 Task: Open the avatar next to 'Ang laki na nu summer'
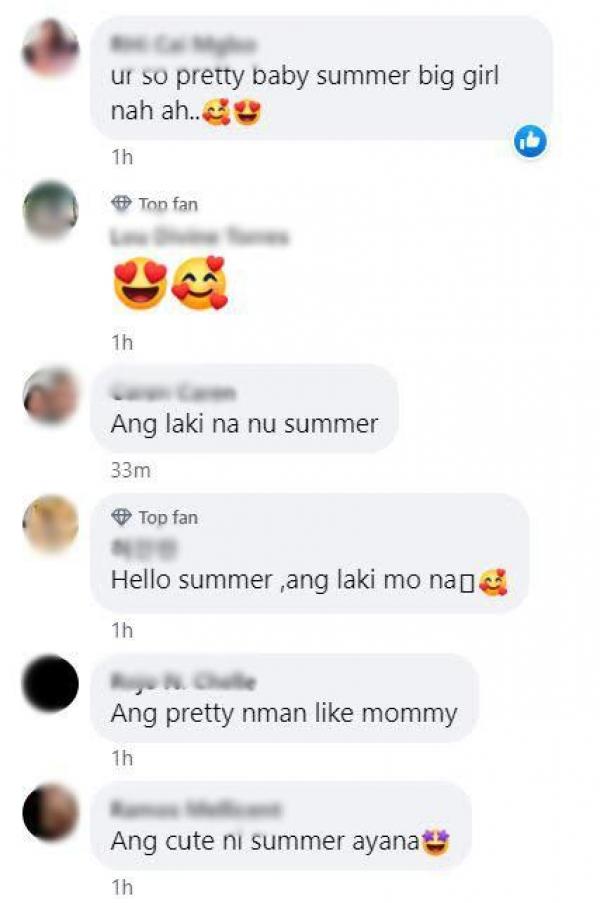point(51,396)
